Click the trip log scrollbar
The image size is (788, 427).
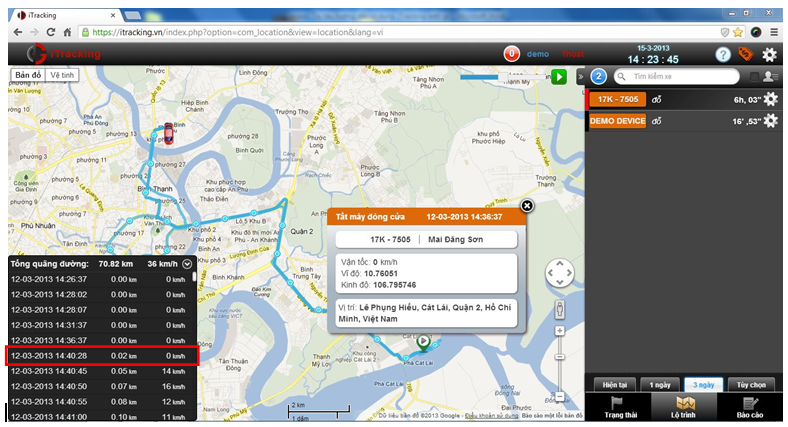point(194,277)
